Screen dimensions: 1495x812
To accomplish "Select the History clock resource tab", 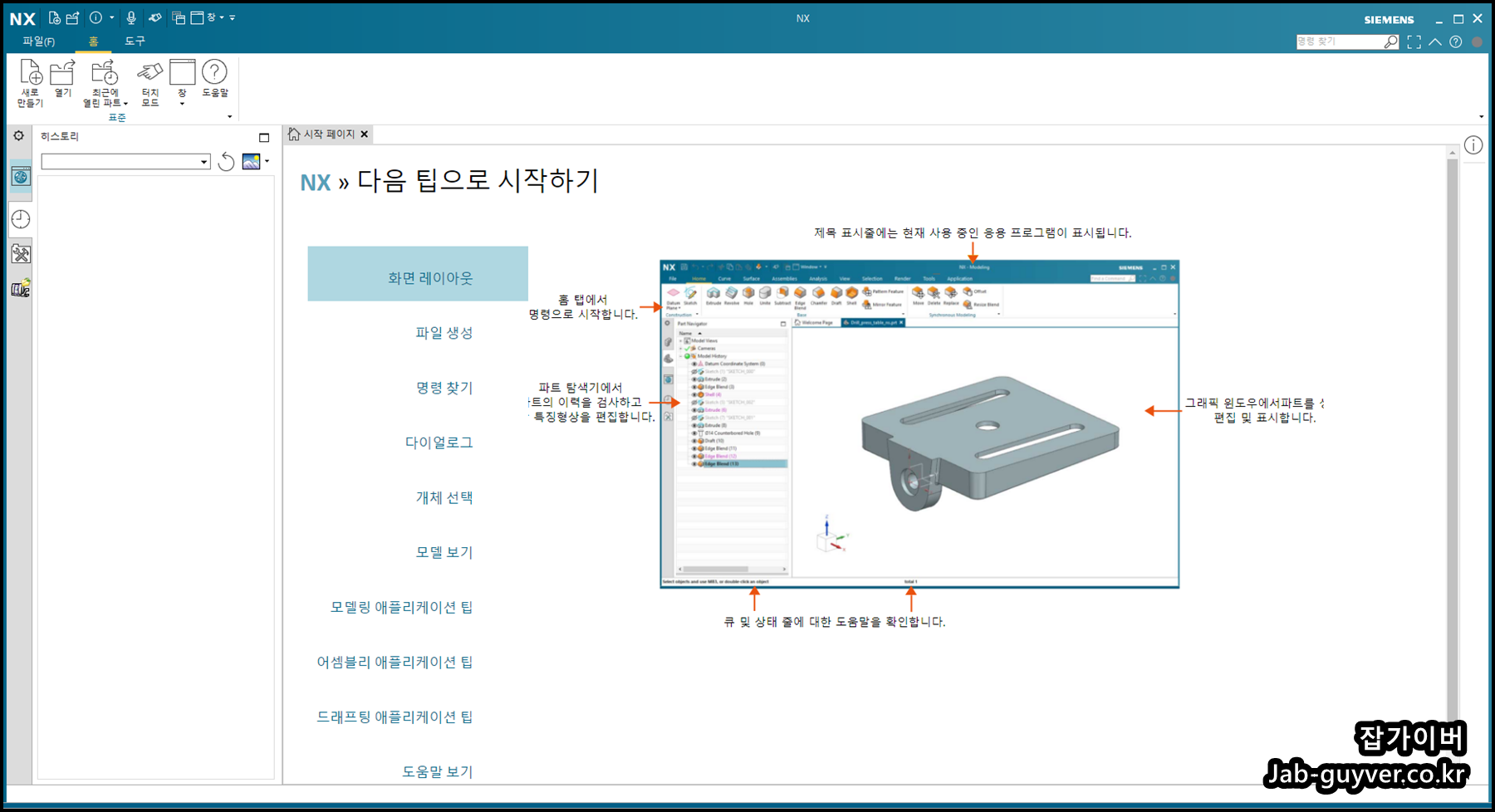I will coord(21,219).
